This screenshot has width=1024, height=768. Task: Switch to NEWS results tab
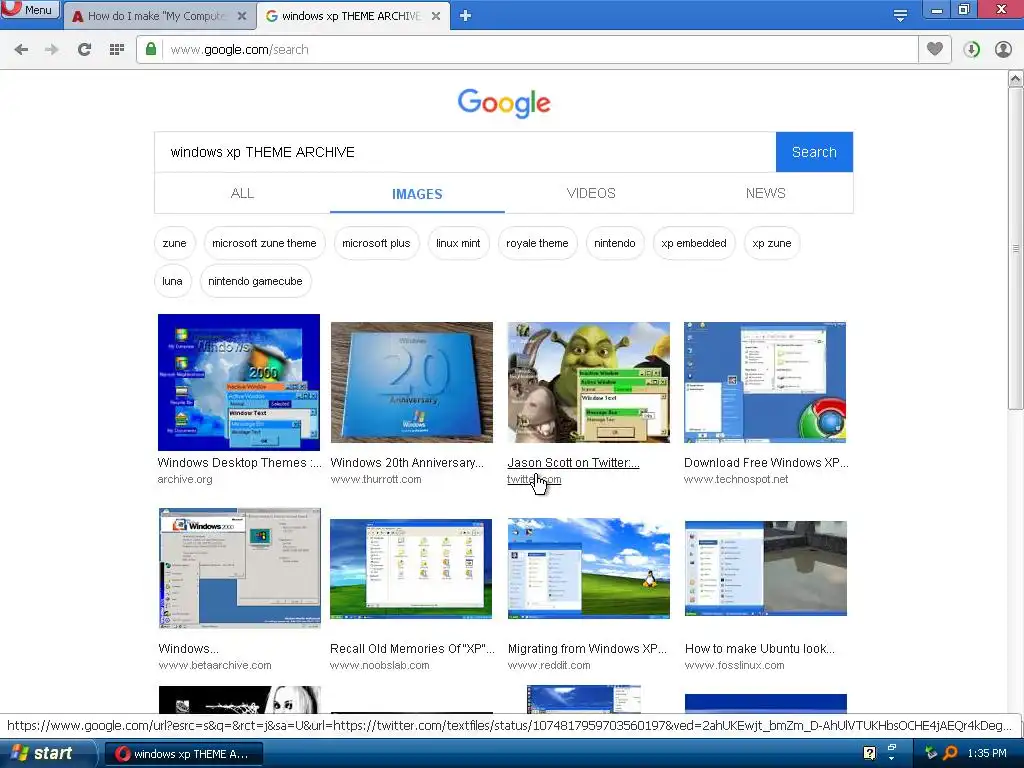click(x=765, y=193)
